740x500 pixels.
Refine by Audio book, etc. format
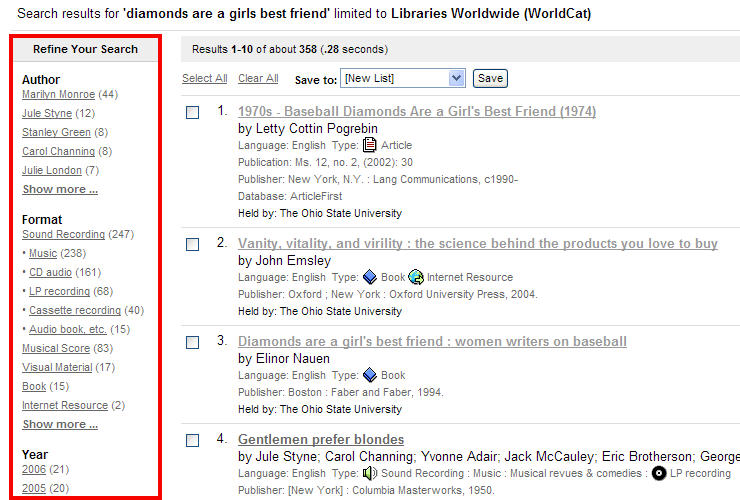click(68, 329)
